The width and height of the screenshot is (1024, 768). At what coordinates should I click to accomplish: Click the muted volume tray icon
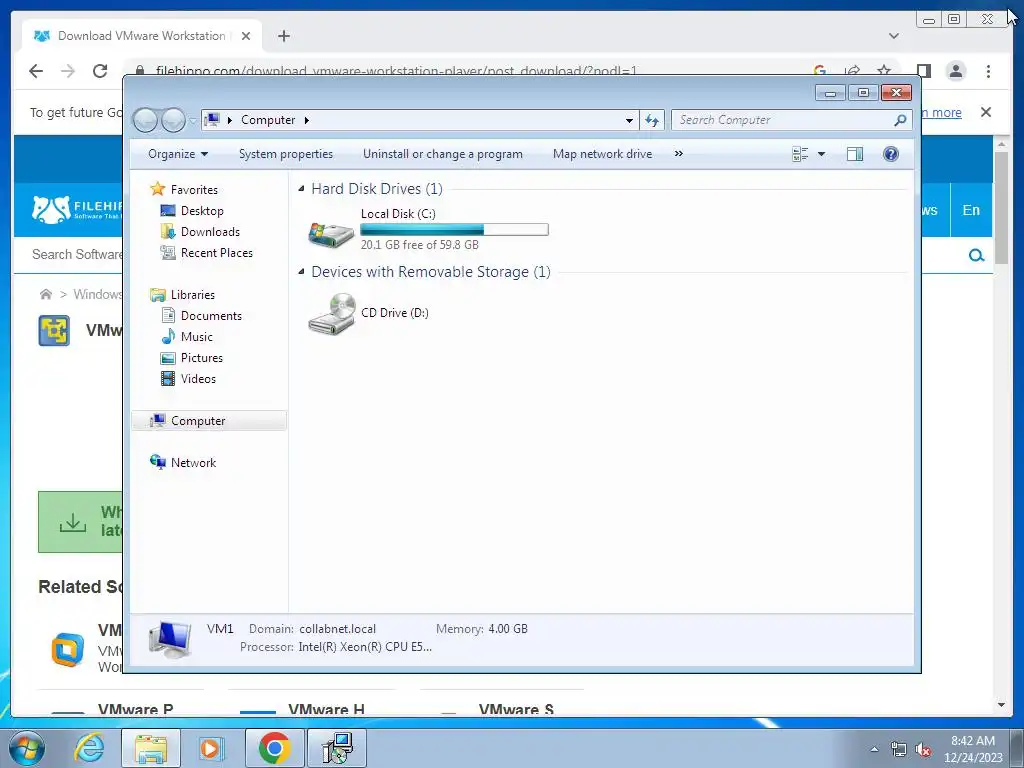pyautogui.click(x=923, y=749)
